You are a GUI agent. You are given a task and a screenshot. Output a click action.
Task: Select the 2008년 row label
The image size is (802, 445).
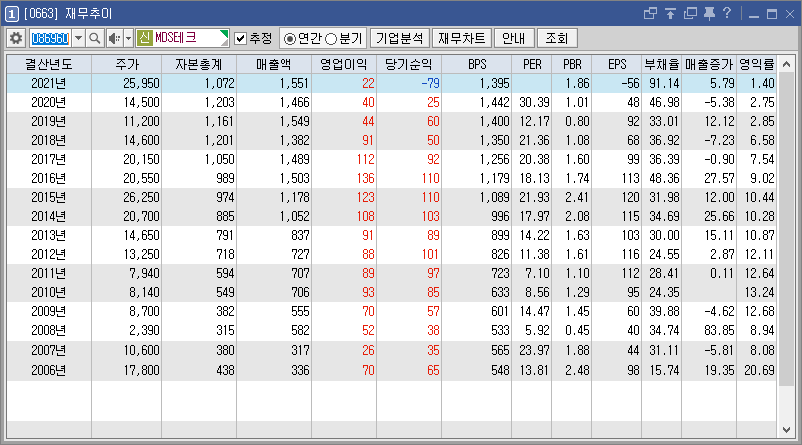pyautogui.click(x=49, y=330)
